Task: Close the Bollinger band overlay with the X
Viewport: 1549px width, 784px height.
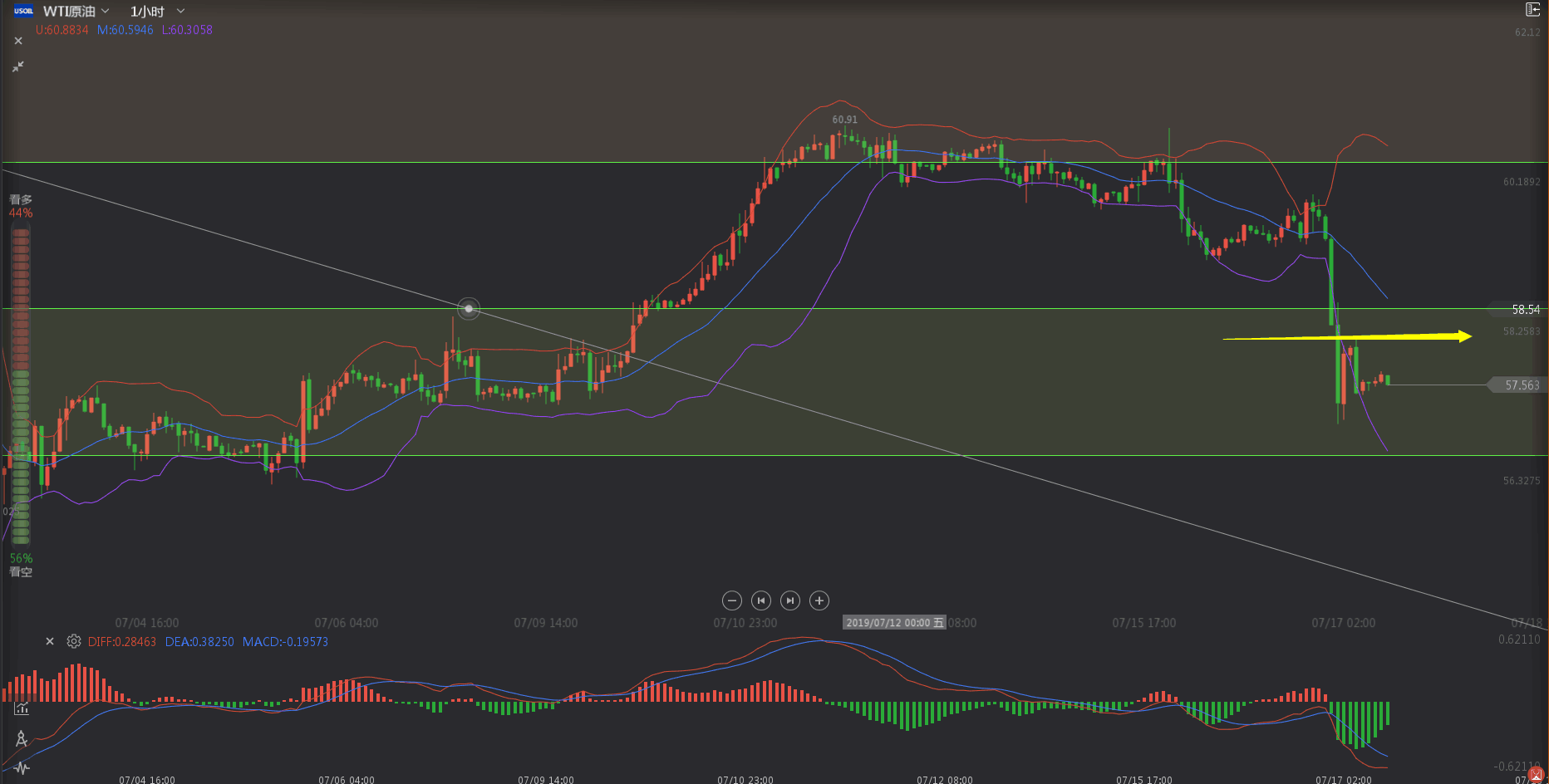Action: click(18, 41)
